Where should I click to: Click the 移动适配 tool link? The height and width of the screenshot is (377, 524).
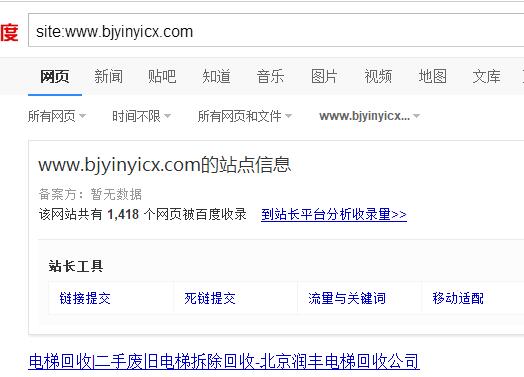click(x=458, y=298)
